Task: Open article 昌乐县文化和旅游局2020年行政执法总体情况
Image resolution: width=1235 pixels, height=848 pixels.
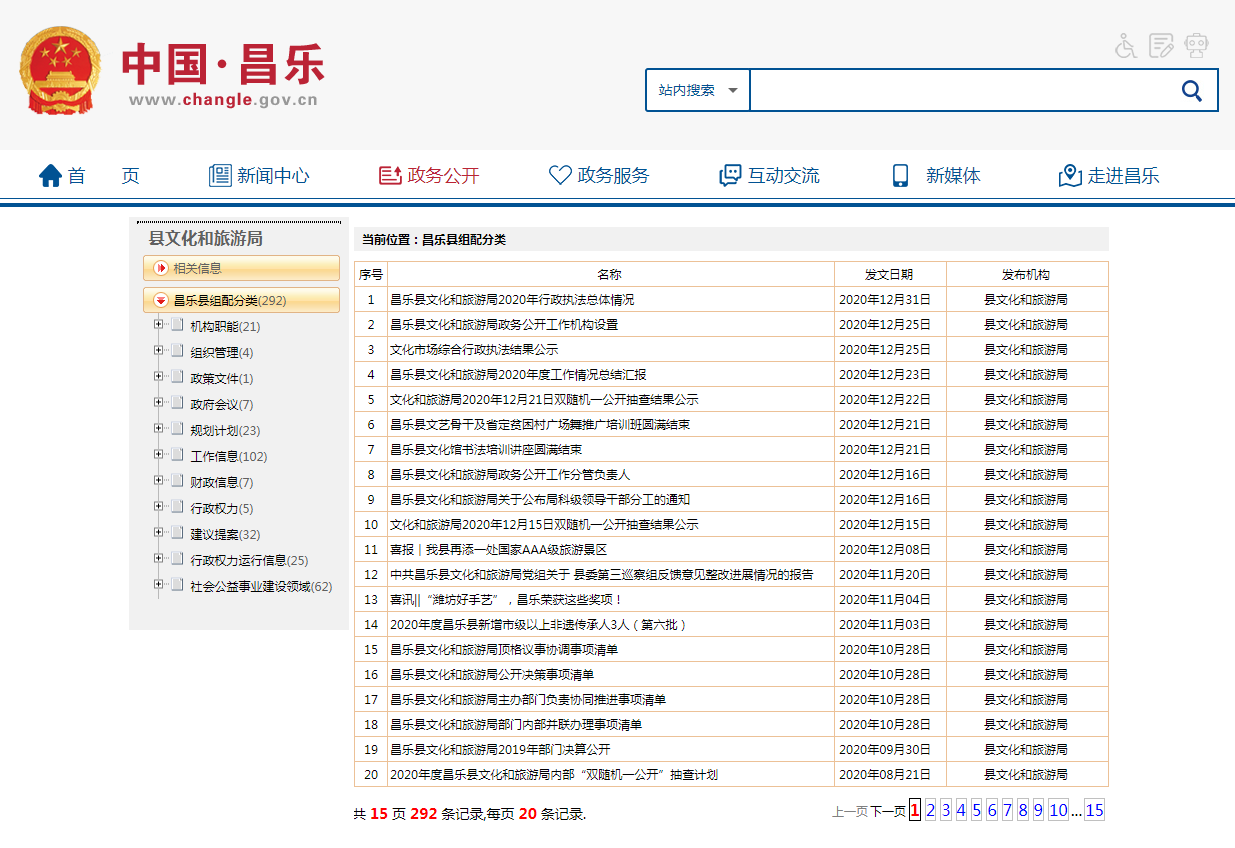Action: pos(511,299)
